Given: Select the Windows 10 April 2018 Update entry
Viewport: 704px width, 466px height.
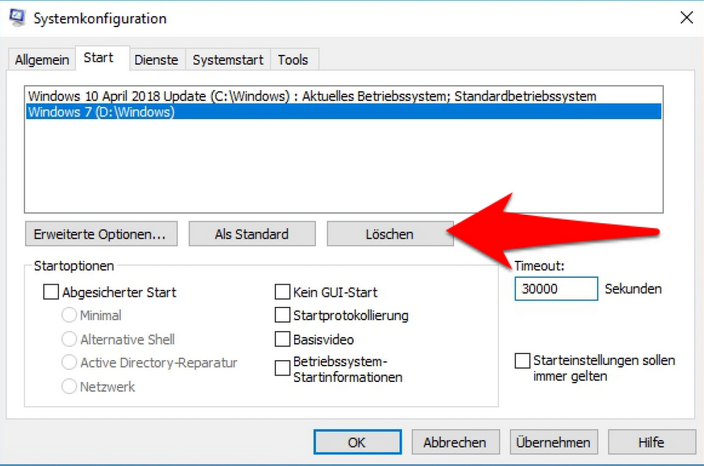Looking at the screenshot, I should (343, 96).
